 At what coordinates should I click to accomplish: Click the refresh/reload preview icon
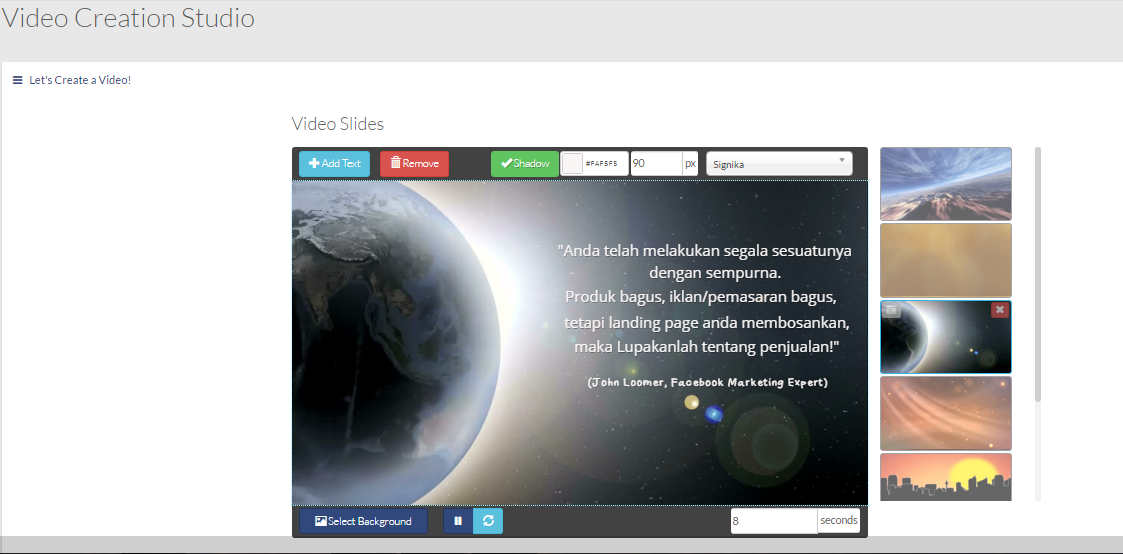point(488,521)
